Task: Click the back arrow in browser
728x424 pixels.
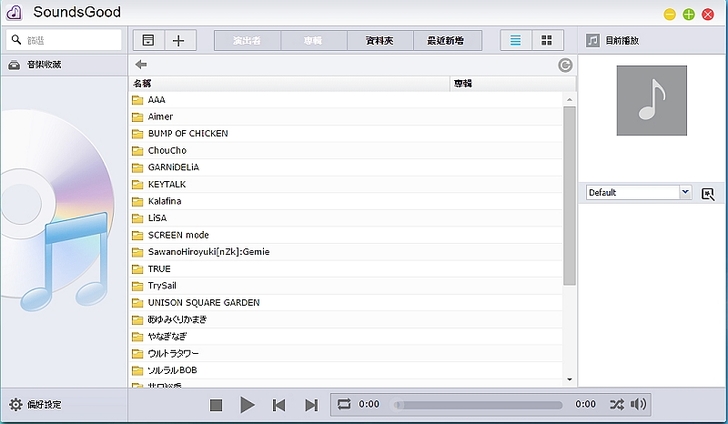Action: [x=141, y=65]
